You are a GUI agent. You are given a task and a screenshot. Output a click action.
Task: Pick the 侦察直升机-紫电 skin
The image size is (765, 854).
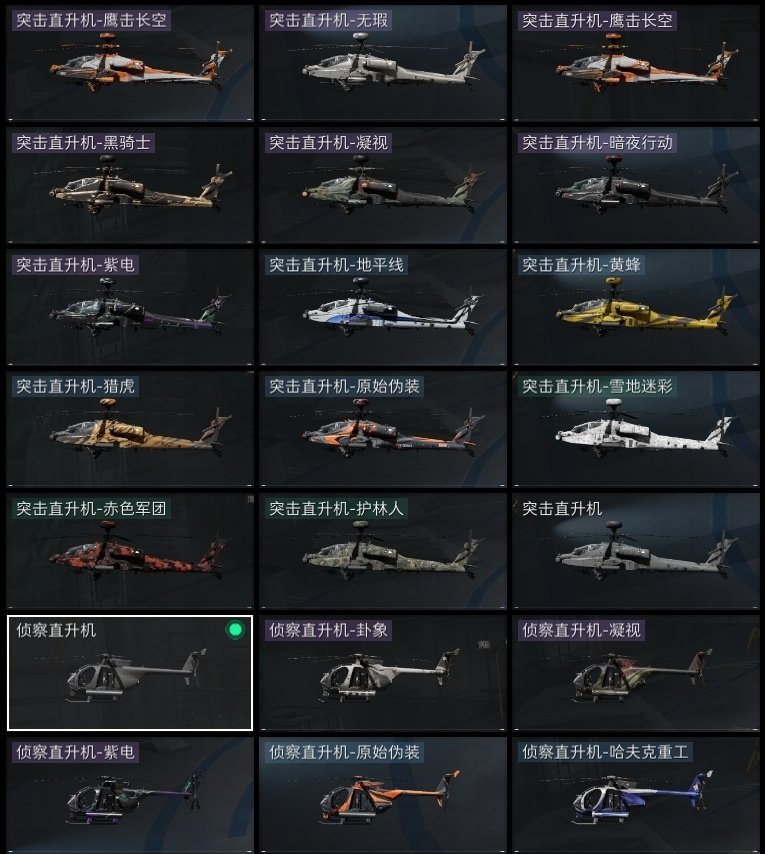click(x=130, y=795)
